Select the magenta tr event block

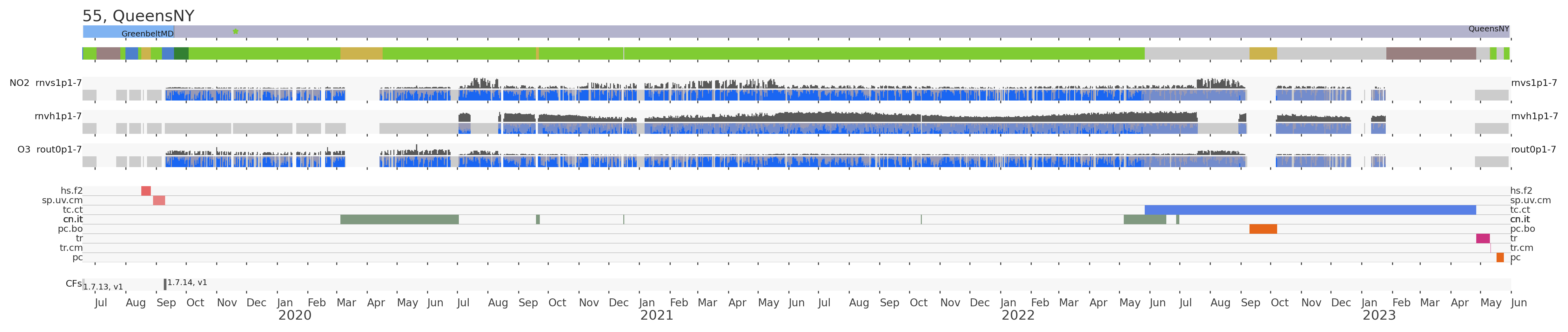[x=1483, y=238]
